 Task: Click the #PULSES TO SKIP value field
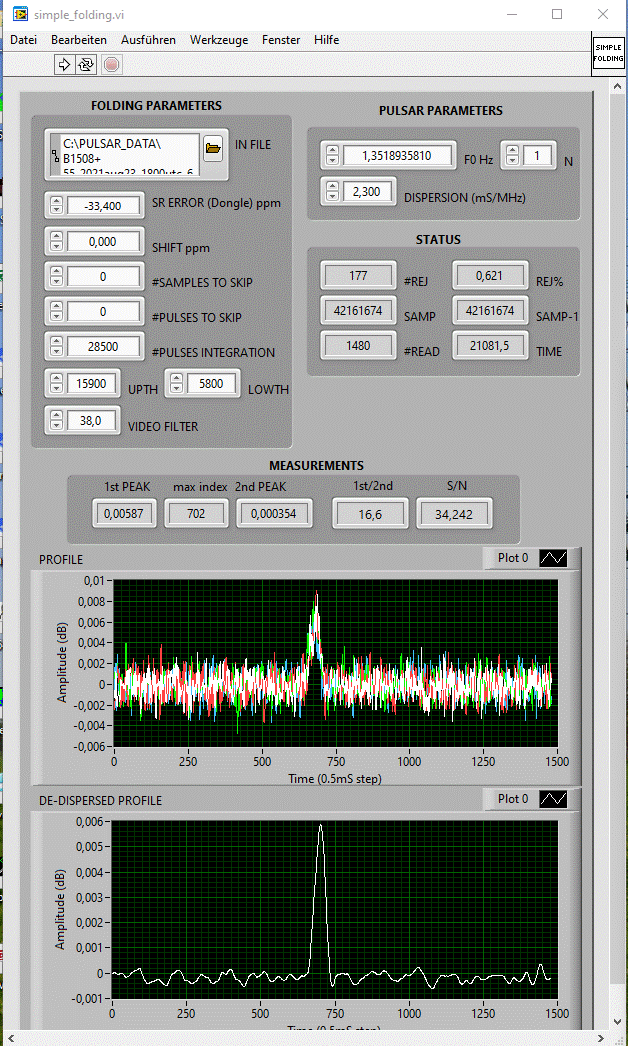click(x=103, y=312)
